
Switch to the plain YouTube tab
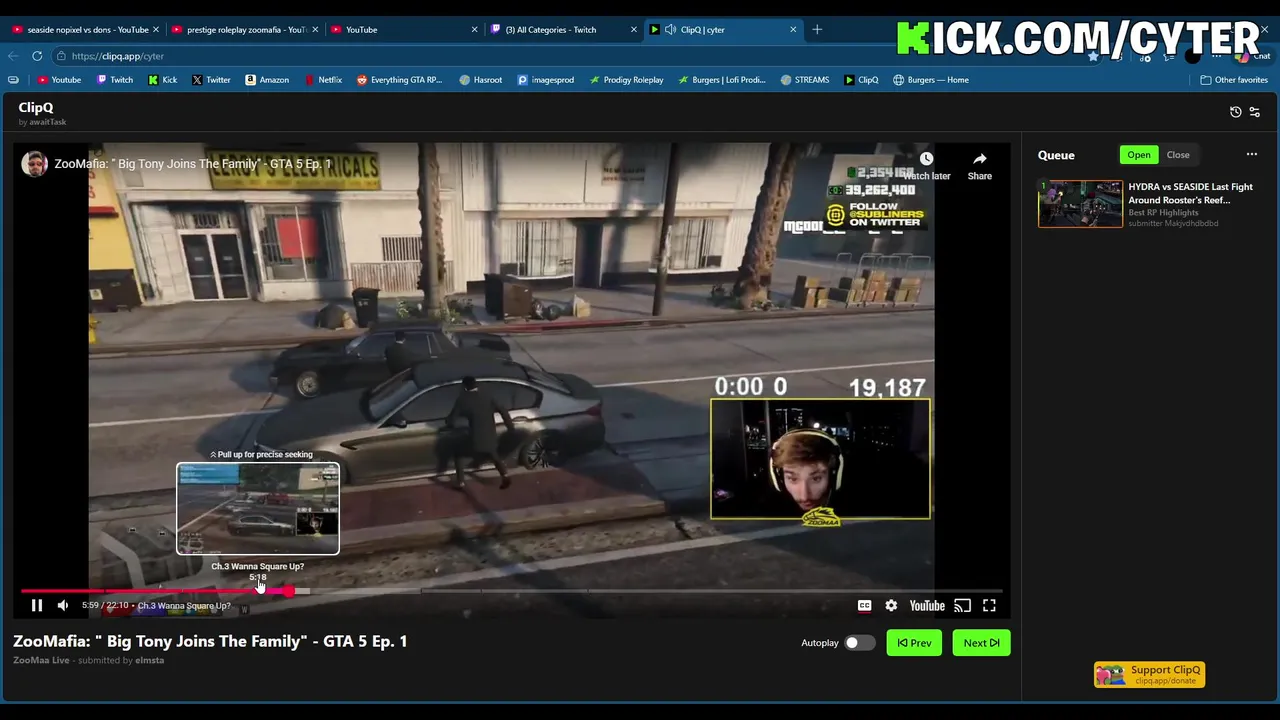403,30
